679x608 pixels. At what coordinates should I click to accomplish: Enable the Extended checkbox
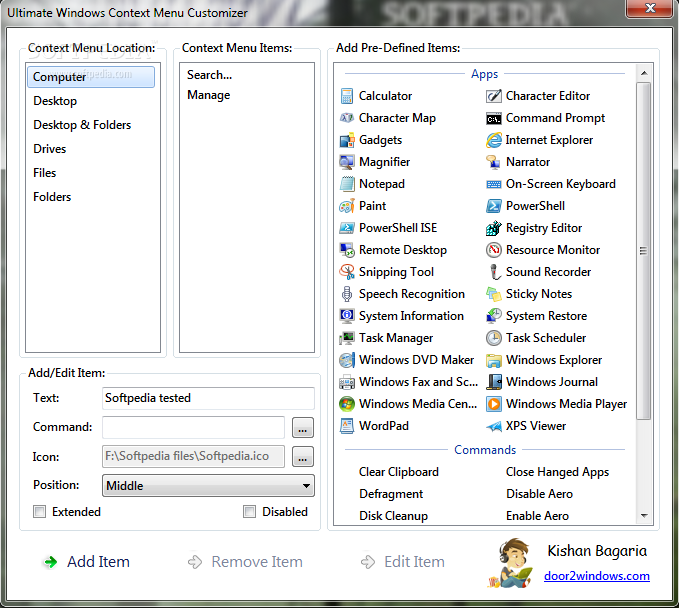[x=39, y=512]
